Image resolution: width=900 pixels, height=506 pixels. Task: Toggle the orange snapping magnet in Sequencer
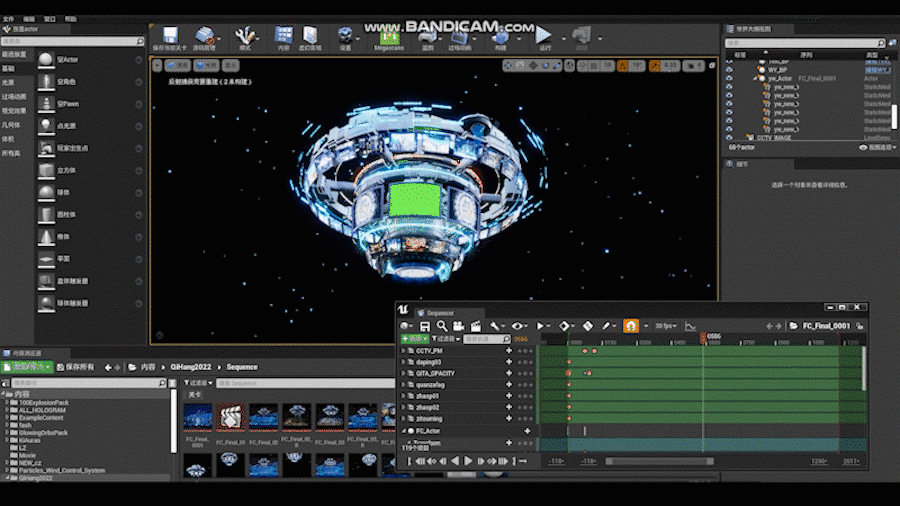631,326
